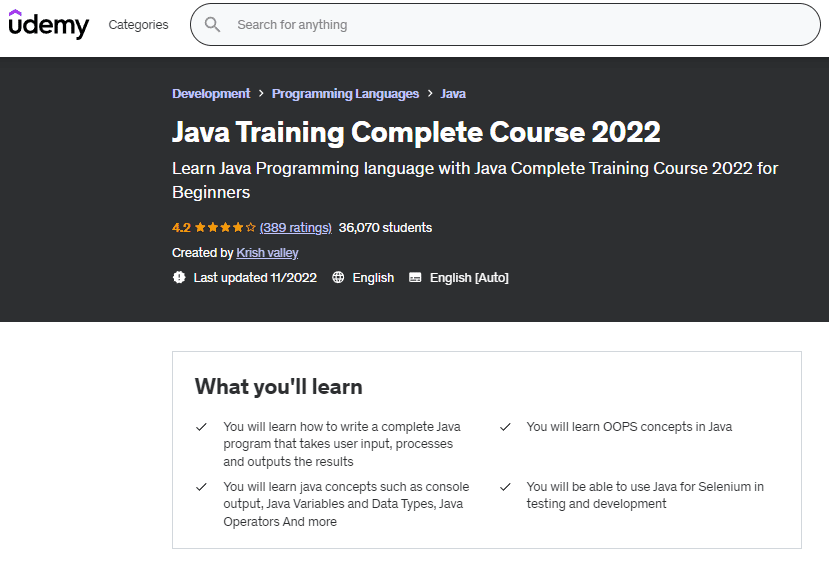Click the 4.2 rating number
The width and height of the screenshot is (829, 580).
point(181,227)
